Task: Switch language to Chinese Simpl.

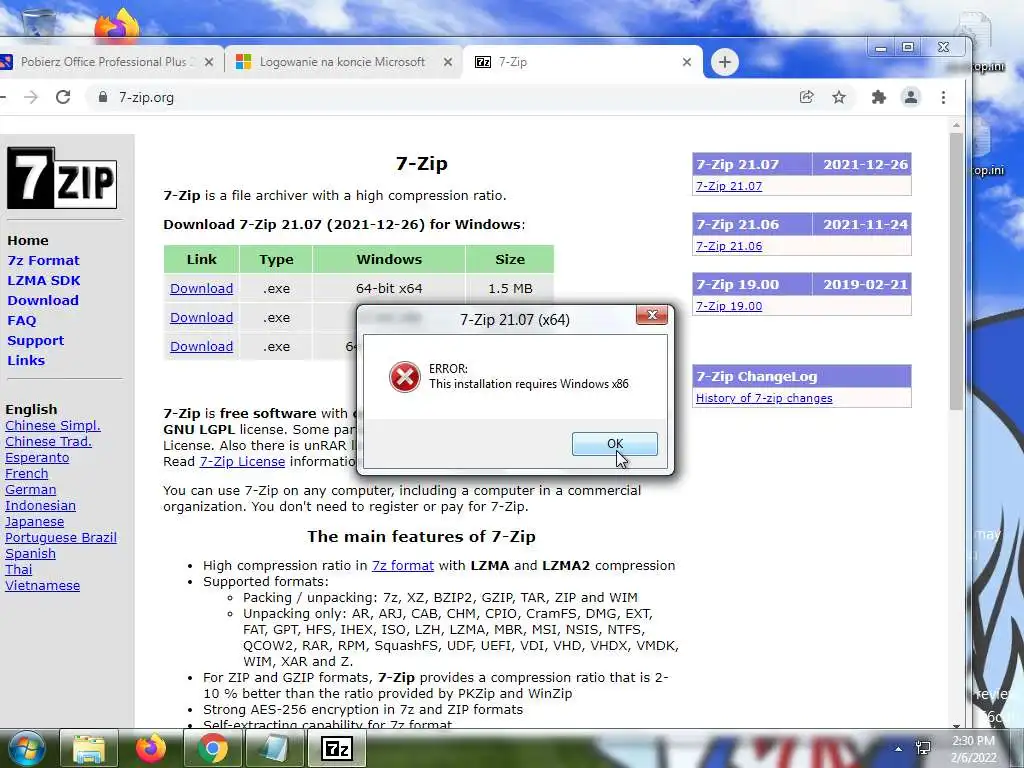Action: click(x=53, y=426)
